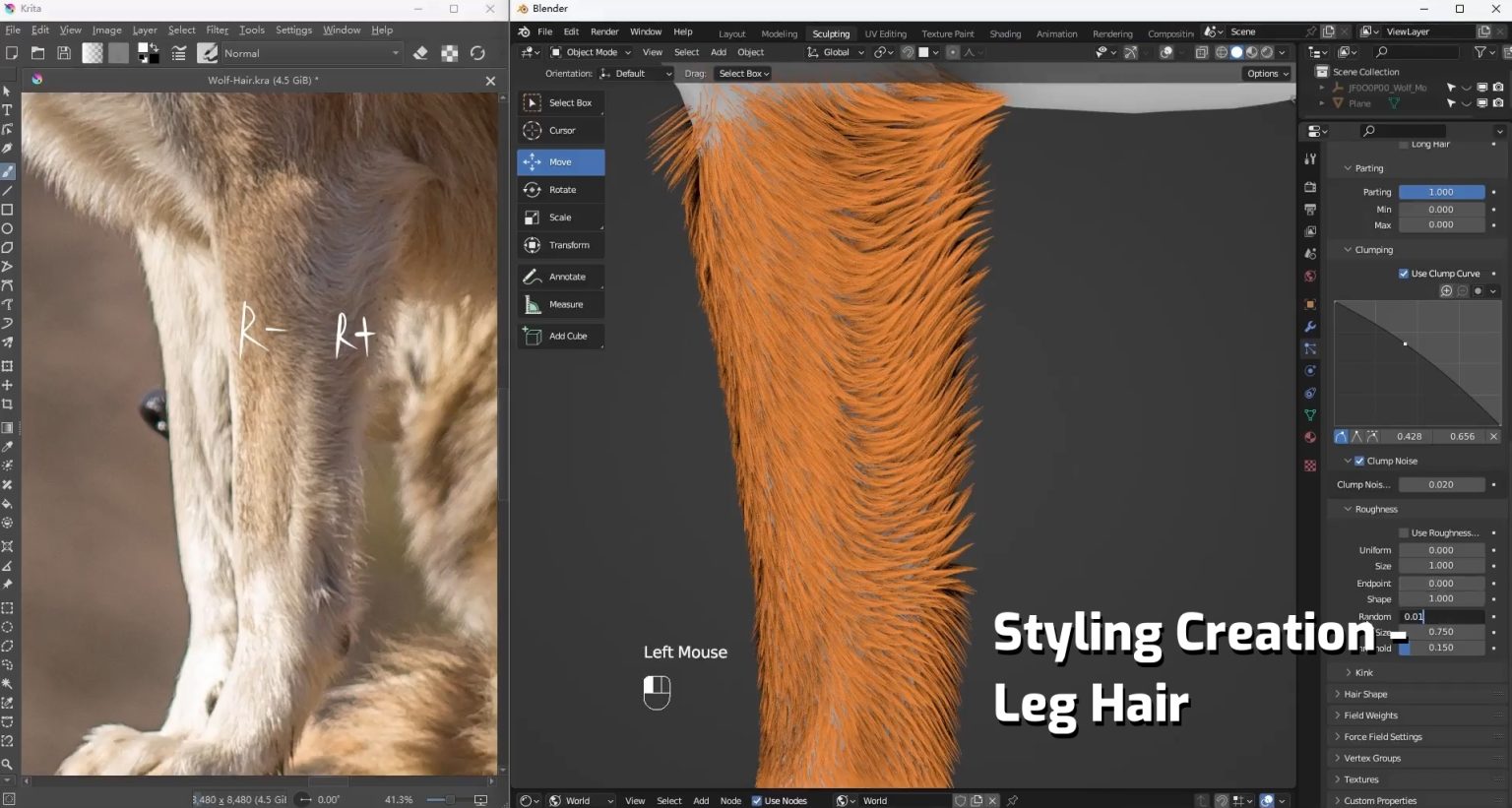Open the Object Mode dropdown

[591, 52]
